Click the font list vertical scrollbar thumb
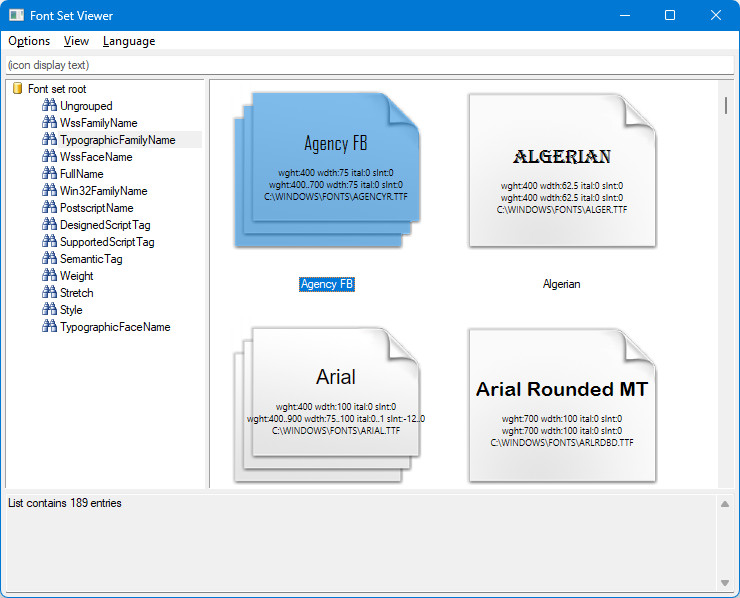Image resolution: width=740 pixels, height=598 pixels. [x=725, y=105]
